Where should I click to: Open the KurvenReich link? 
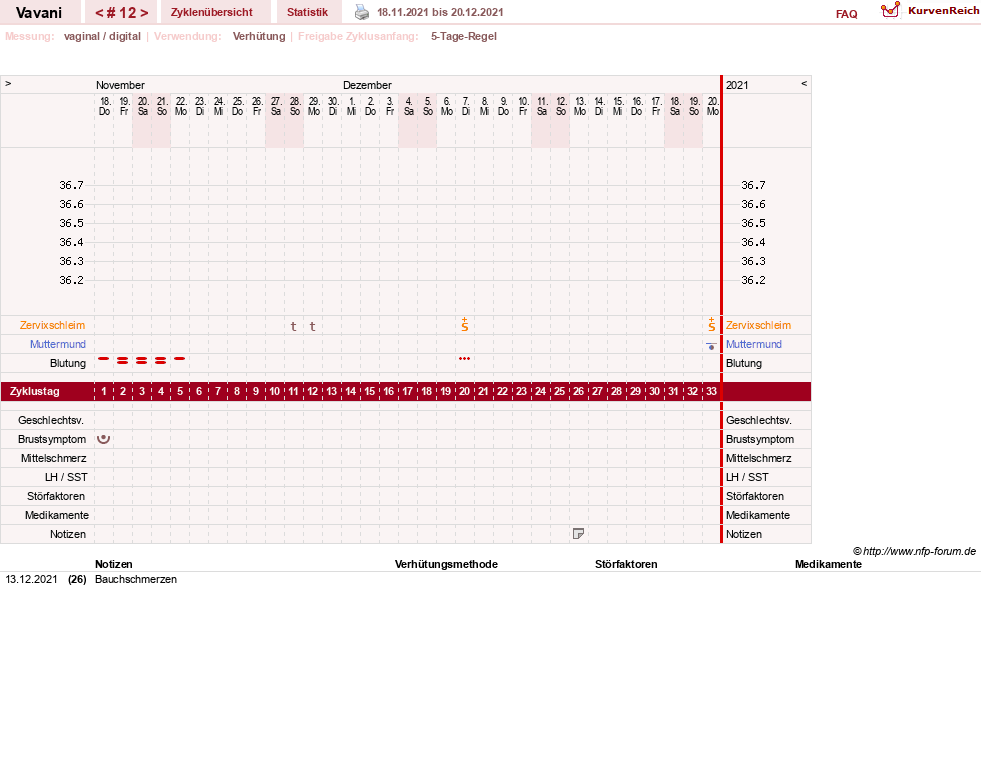pos(943,11)
